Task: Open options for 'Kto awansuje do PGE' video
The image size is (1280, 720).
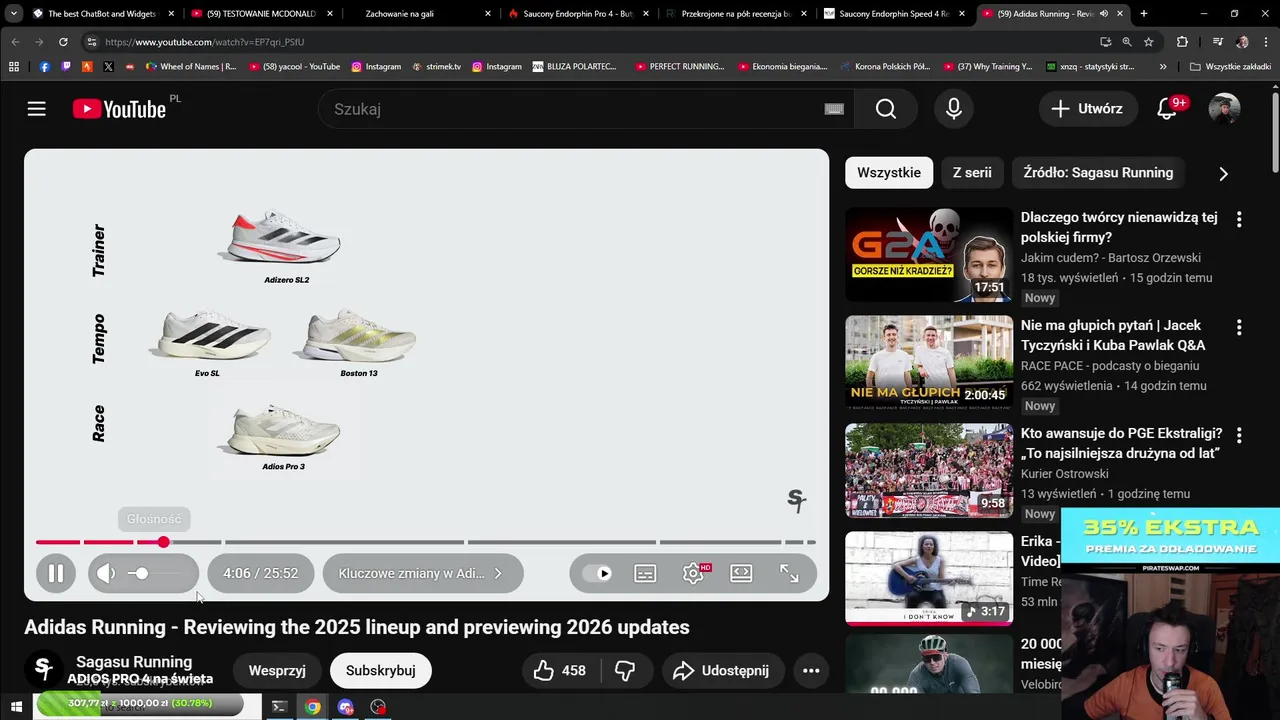Action: coord(1239,435)
